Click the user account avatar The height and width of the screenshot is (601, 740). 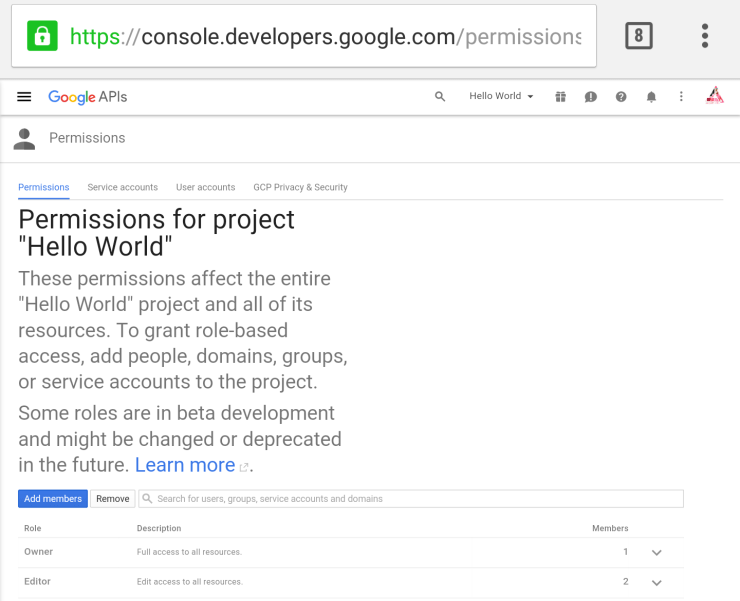point(715,96)
